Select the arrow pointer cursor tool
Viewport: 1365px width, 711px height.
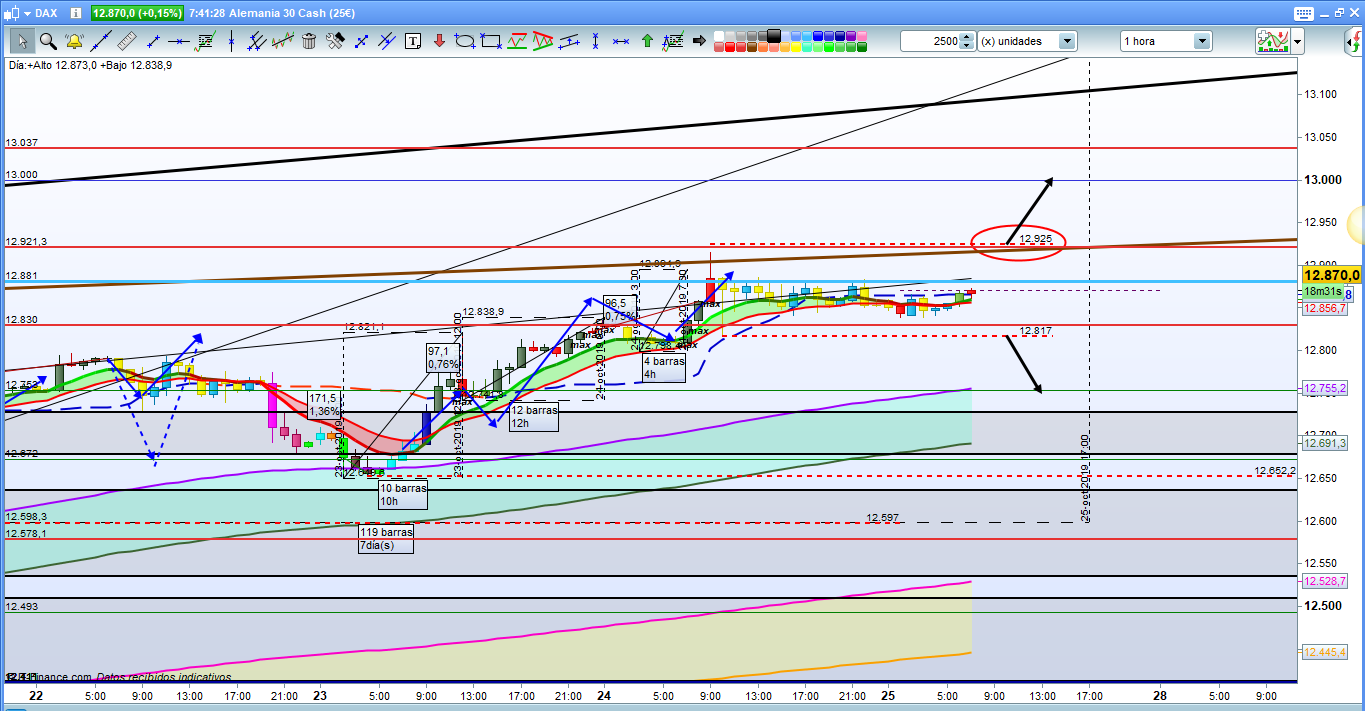click(22, 41)
